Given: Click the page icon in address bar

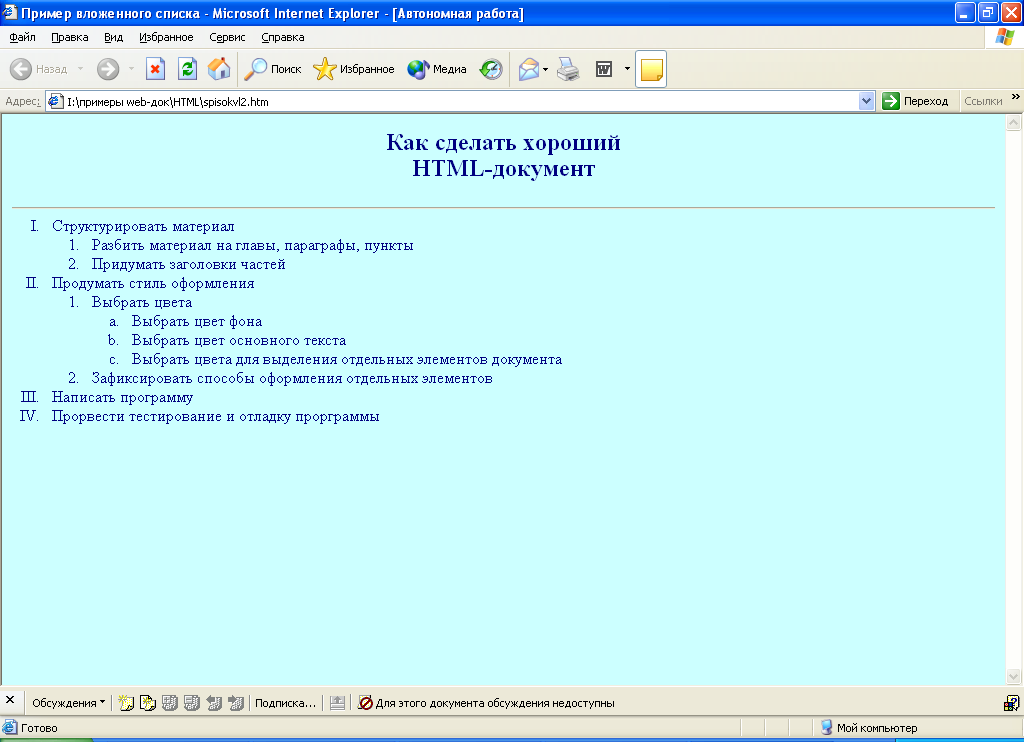Looking at the screenshot, I should 56,101.
